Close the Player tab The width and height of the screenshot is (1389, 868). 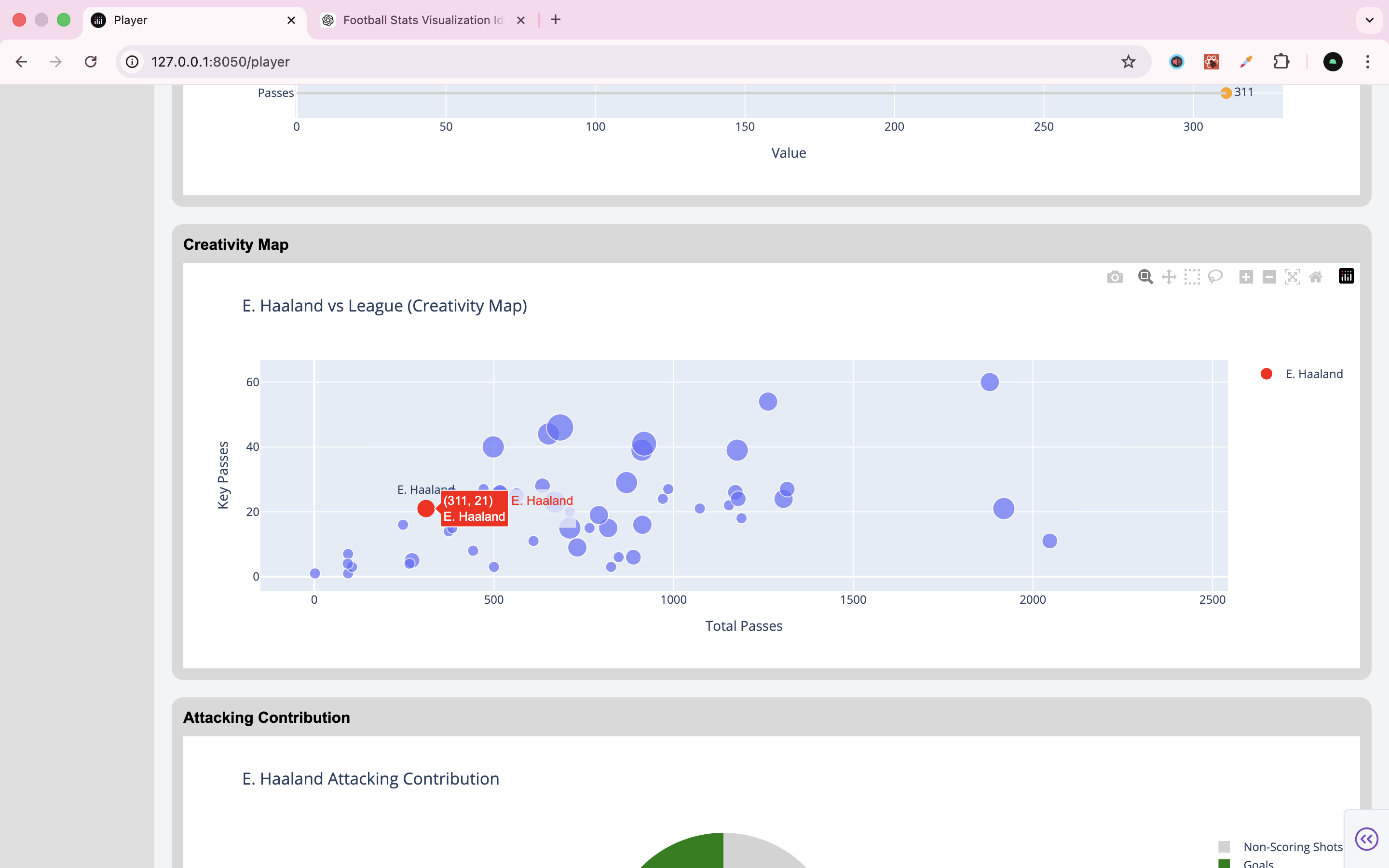tap(291, 20)
